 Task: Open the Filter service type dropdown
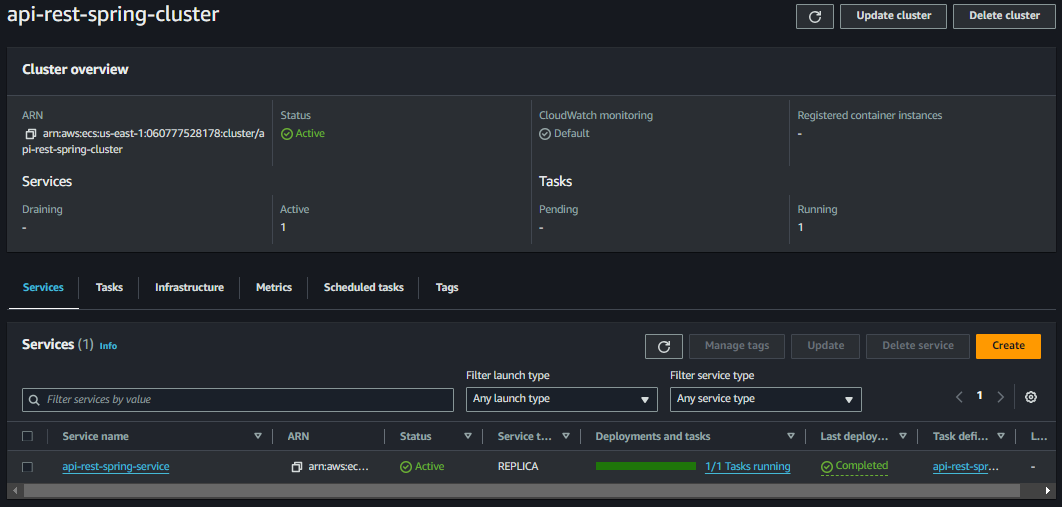(x=765, y=399)
